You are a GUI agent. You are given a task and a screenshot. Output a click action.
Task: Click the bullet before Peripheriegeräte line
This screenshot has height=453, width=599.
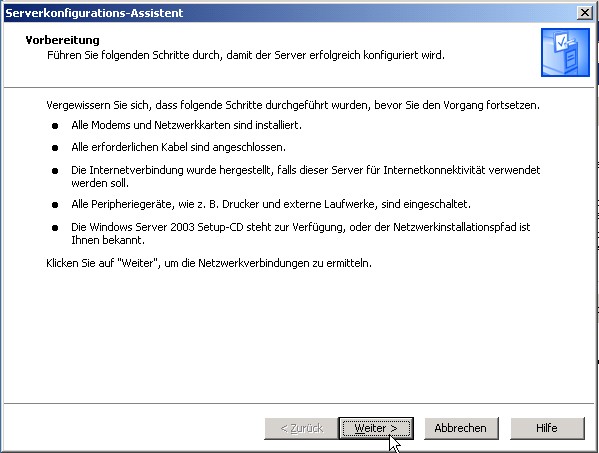pos(55,205)
